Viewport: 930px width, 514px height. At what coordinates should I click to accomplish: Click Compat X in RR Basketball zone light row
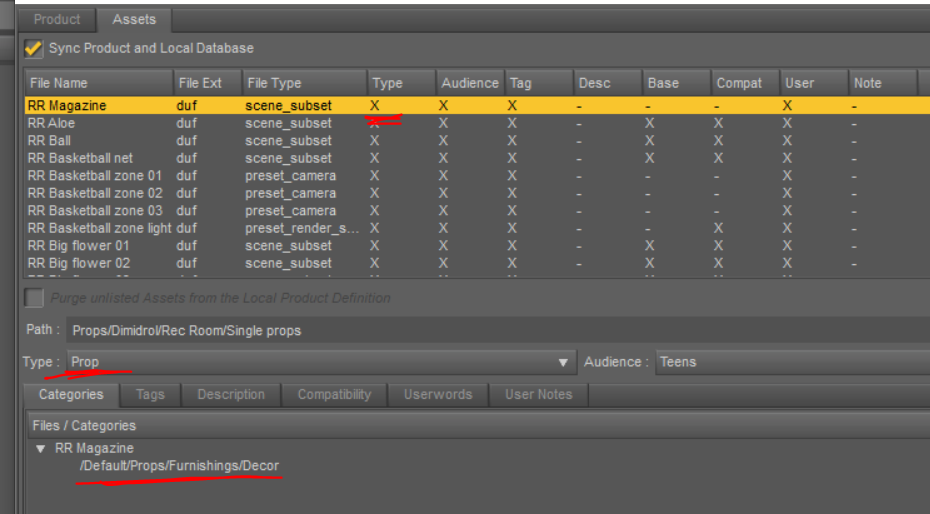tap(718, 228)
